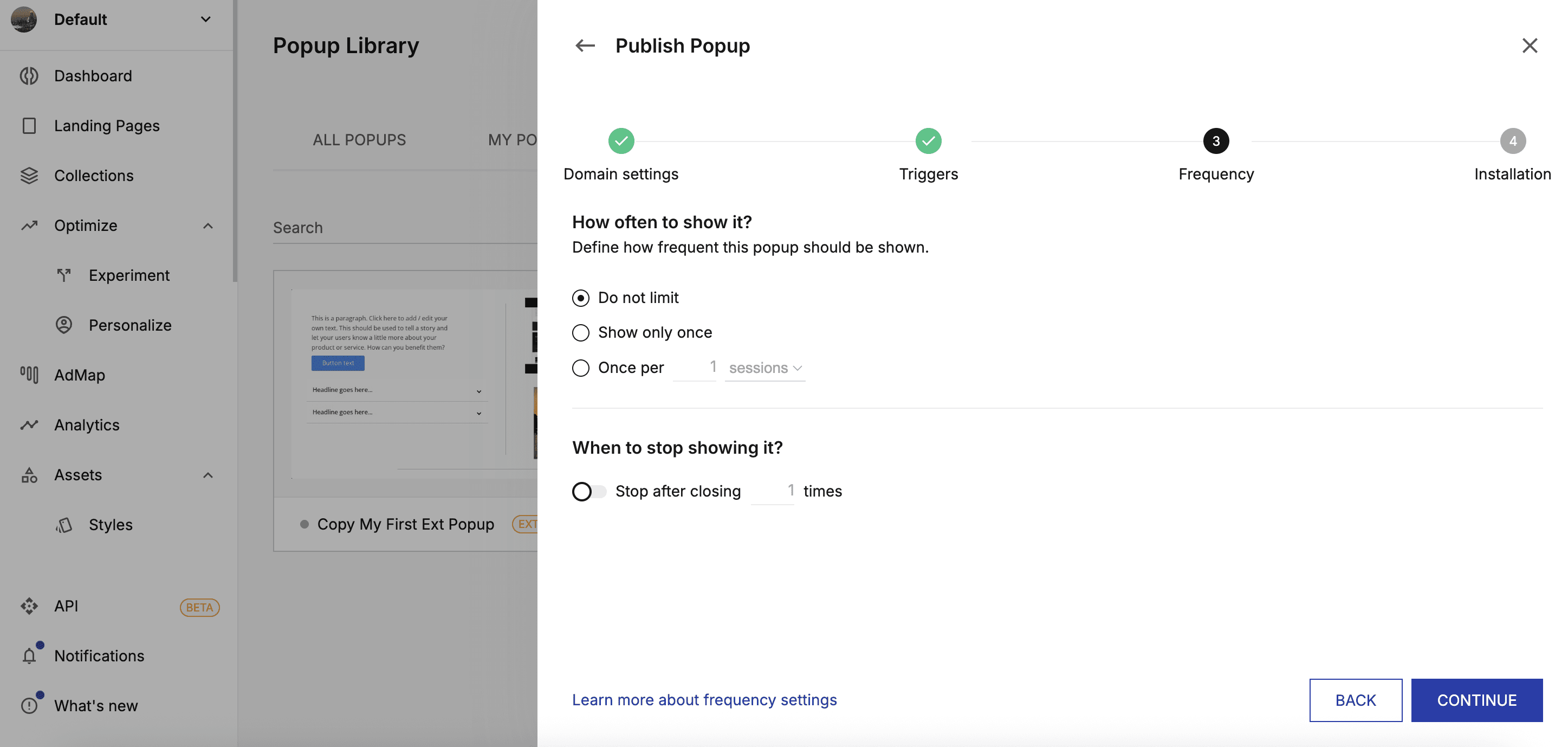Open the sessions unit dropdown
The width and height of the screenshot is (1568, 747).
pyautogui.click(x=764, y=368)
